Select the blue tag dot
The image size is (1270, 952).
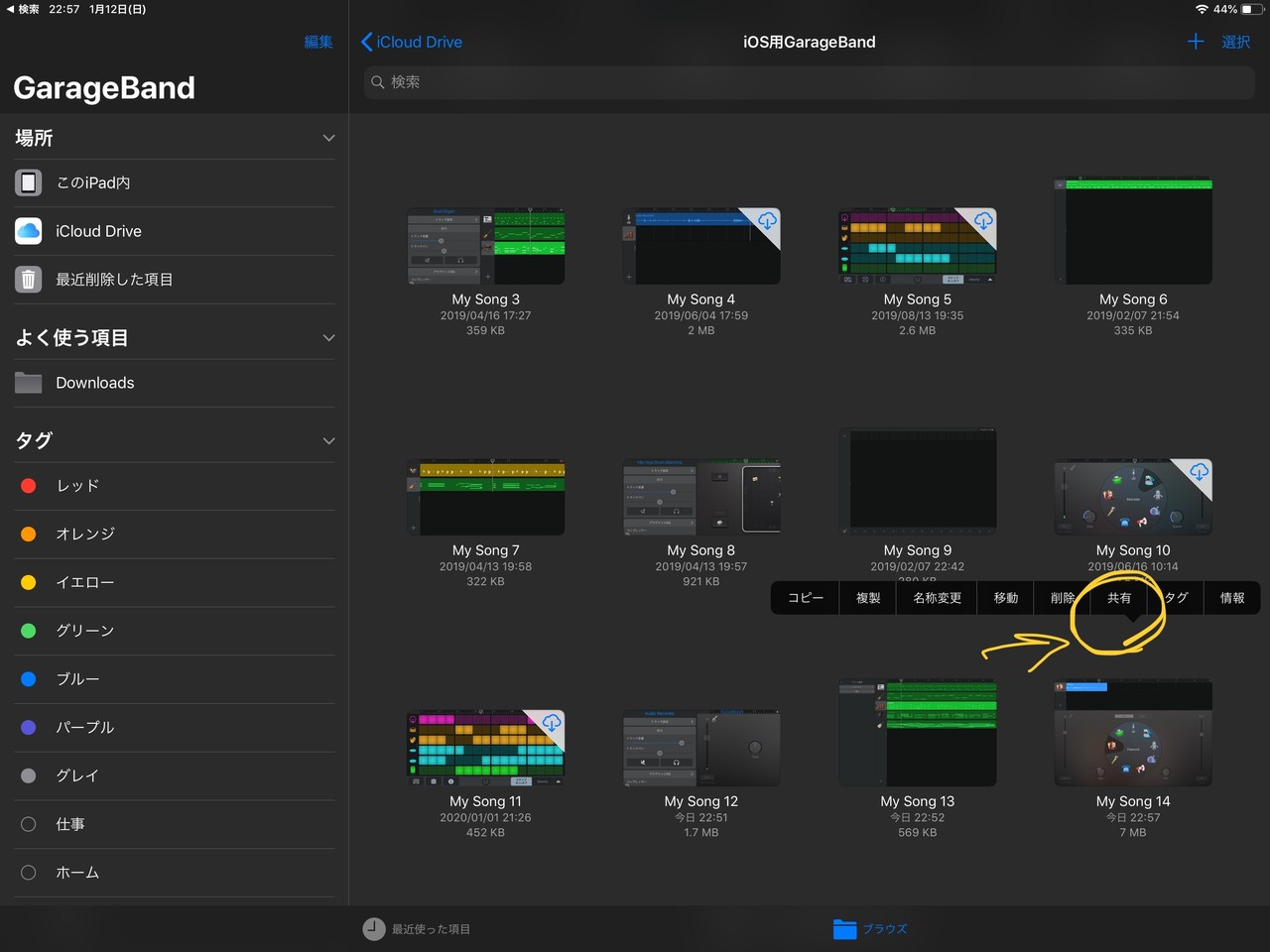coord(29,679)
